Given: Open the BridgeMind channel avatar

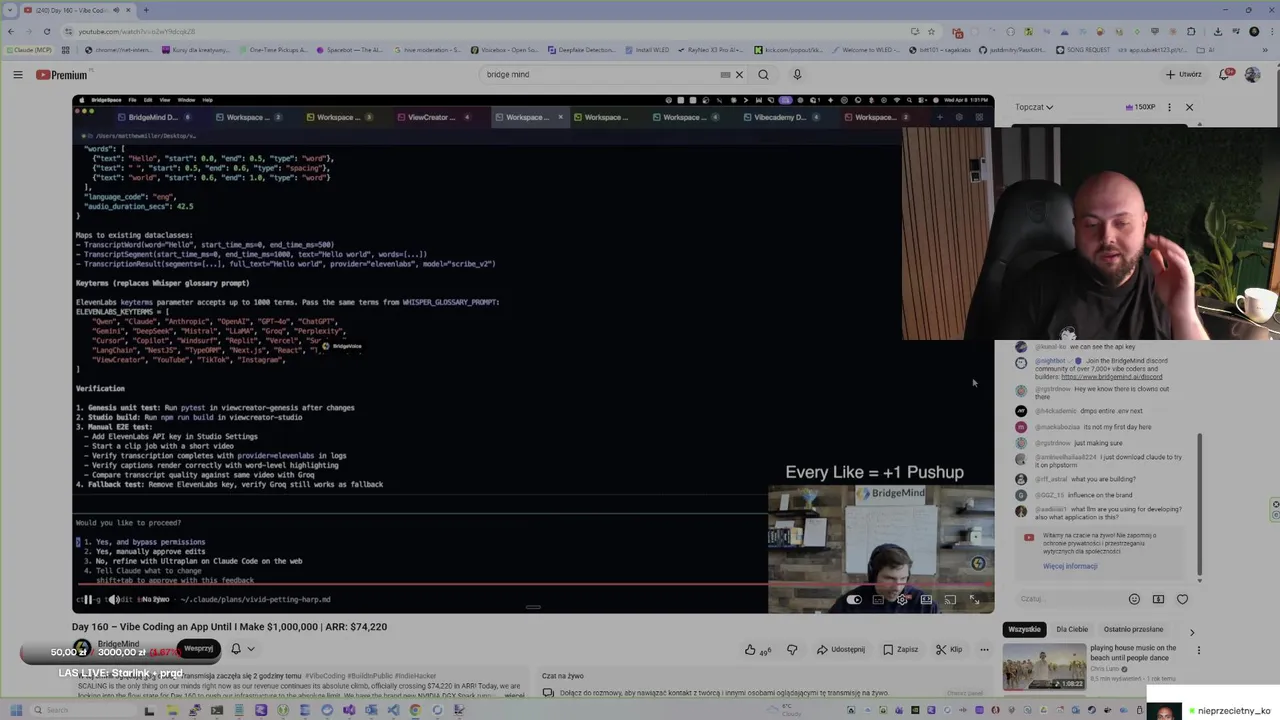Looking at the screenshot, I should 83,649.
